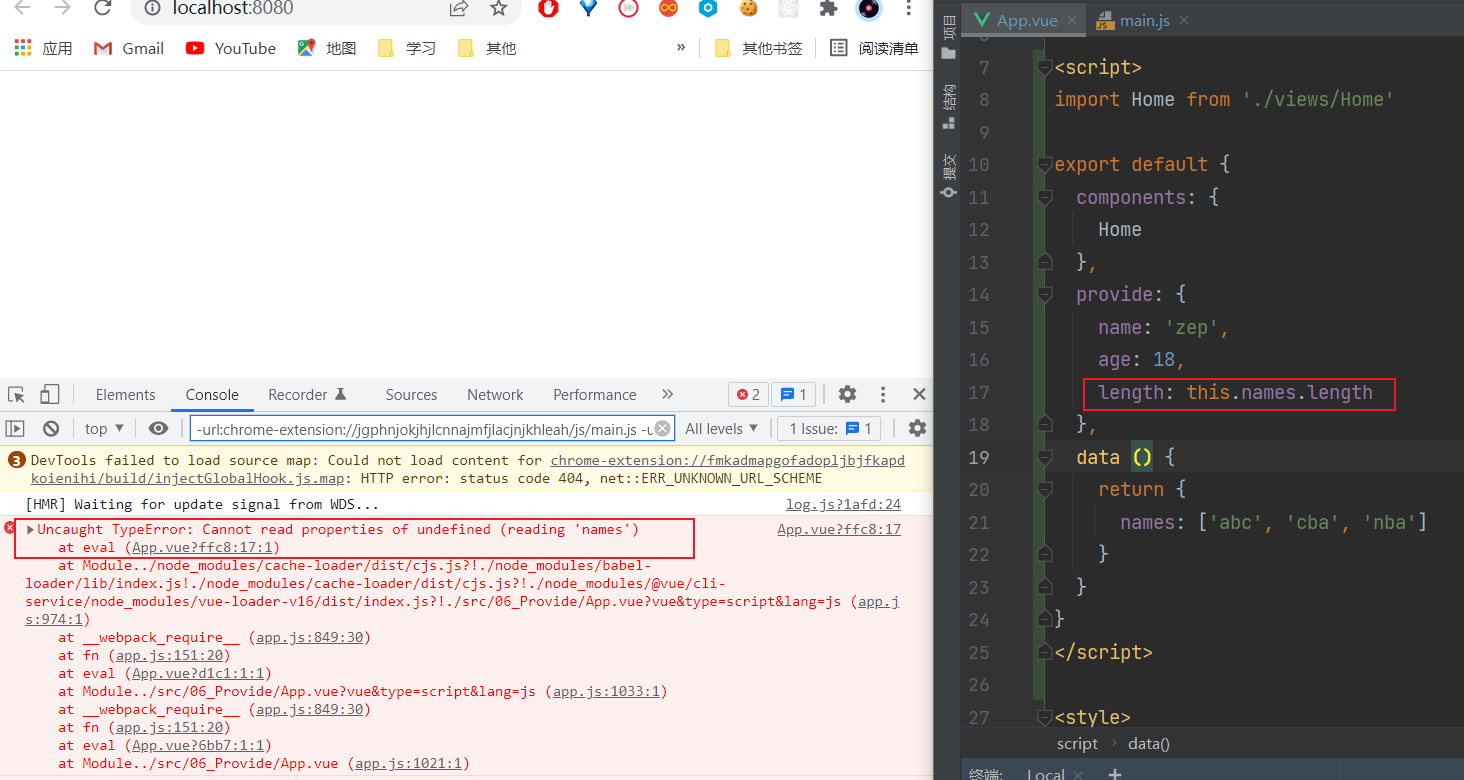Open the Gmail bookmark
This screenshot has height=780, width=1464.
[129, 48]
